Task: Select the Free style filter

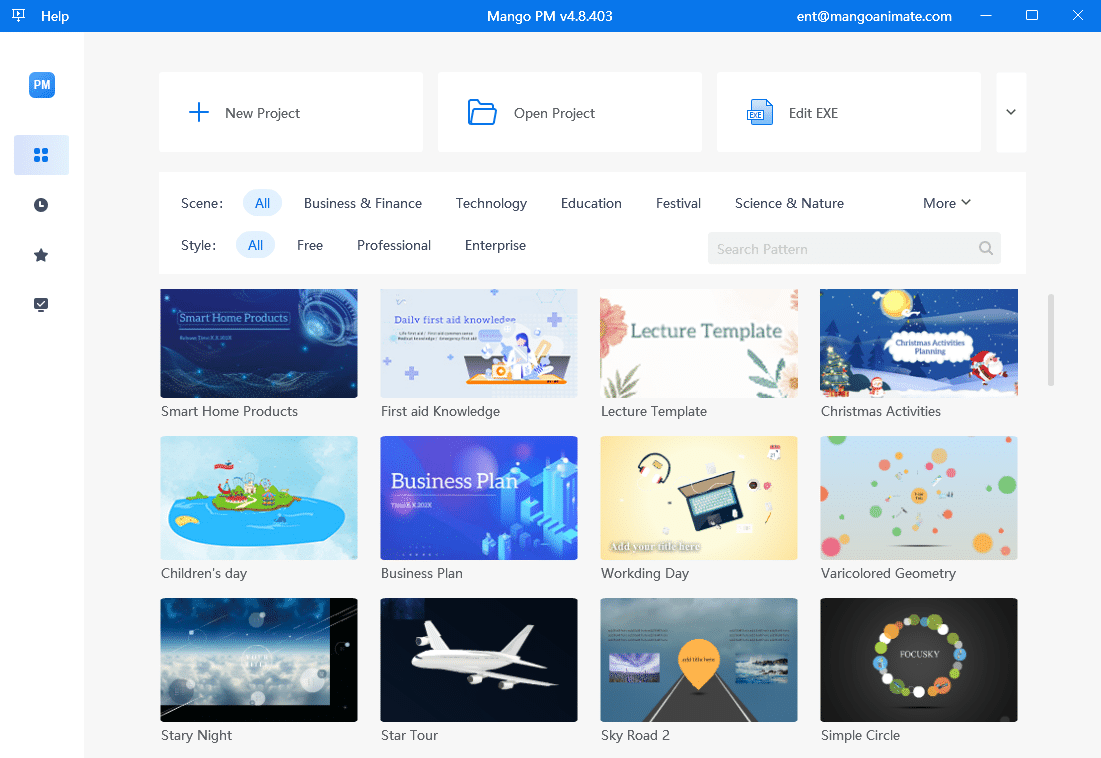Action: point(310,245)
